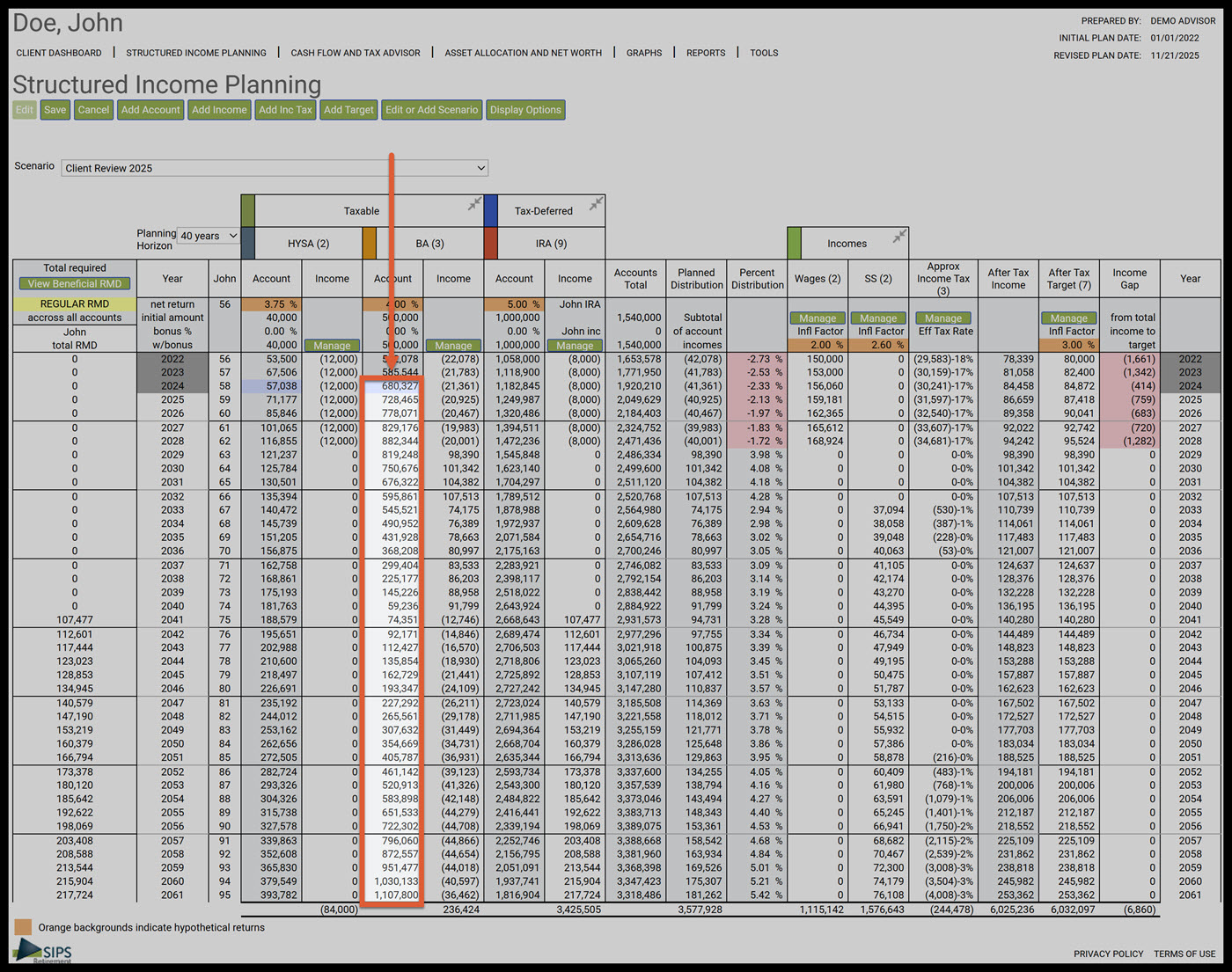Click the Doe, John client name heading
Screen dimensions: 1232x972
68,23
